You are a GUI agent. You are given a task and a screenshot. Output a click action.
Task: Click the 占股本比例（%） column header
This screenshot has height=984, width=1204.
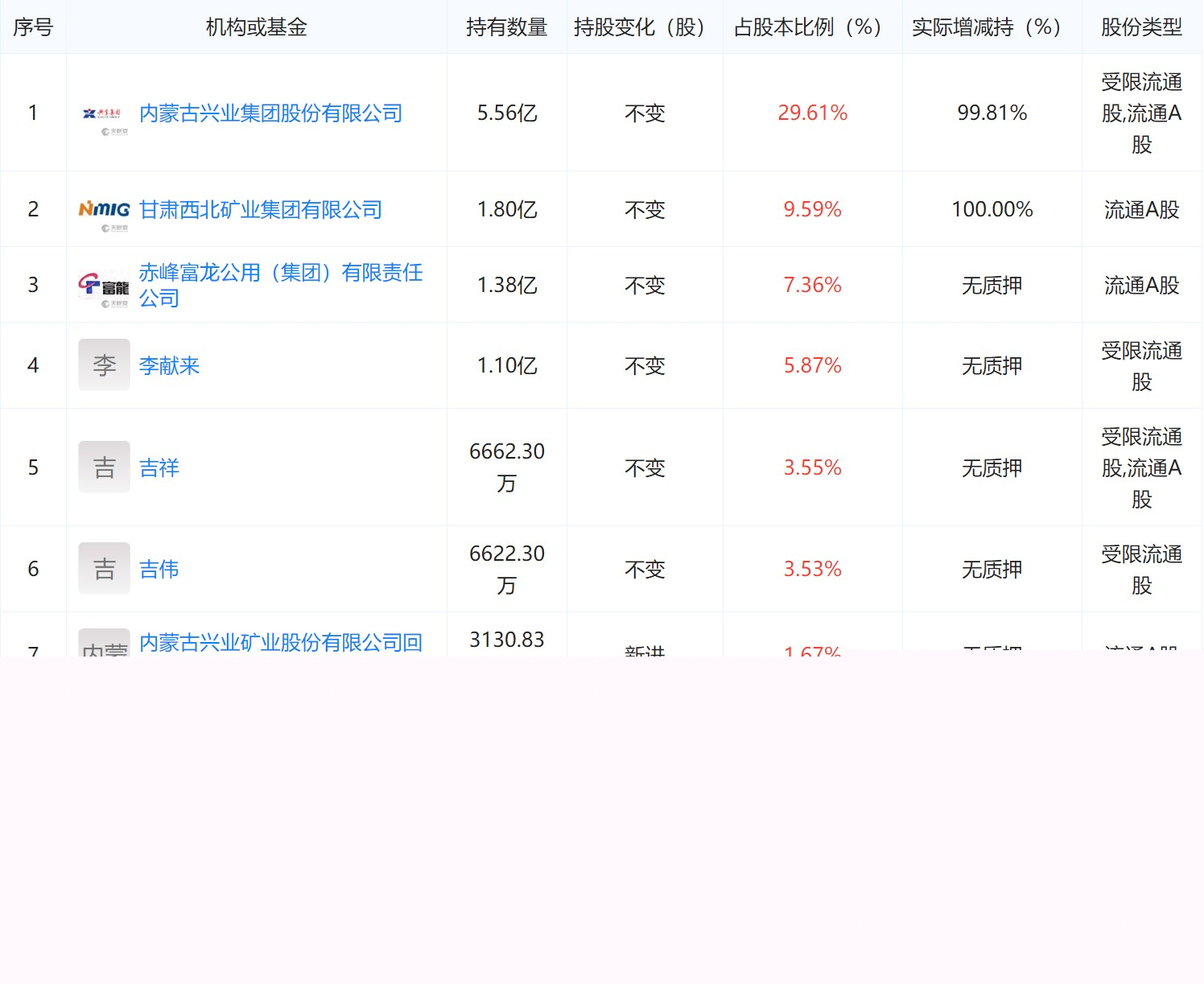click(x=813, y=27)
